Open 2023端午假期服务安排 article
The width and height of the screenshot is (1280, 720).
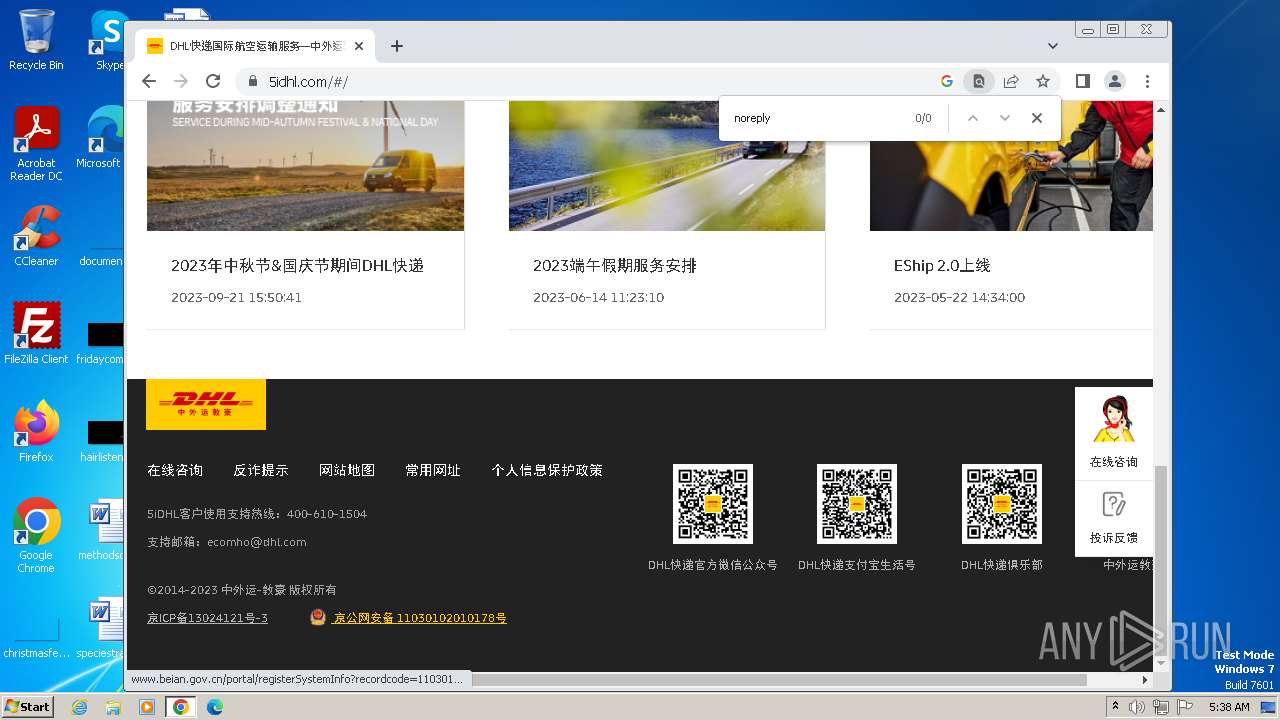pos(615,266)
